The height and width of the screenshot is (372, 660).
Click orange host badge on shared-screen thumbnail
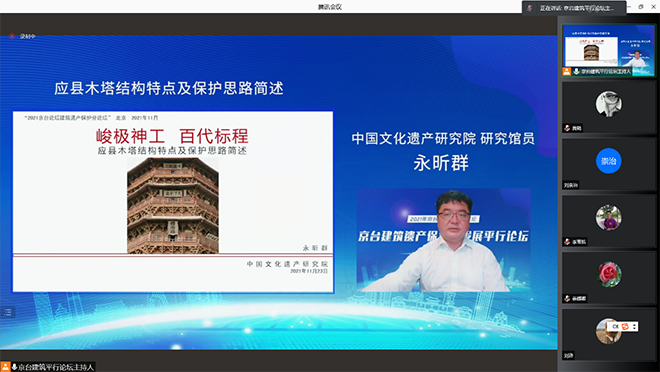(x=567, y=72)
